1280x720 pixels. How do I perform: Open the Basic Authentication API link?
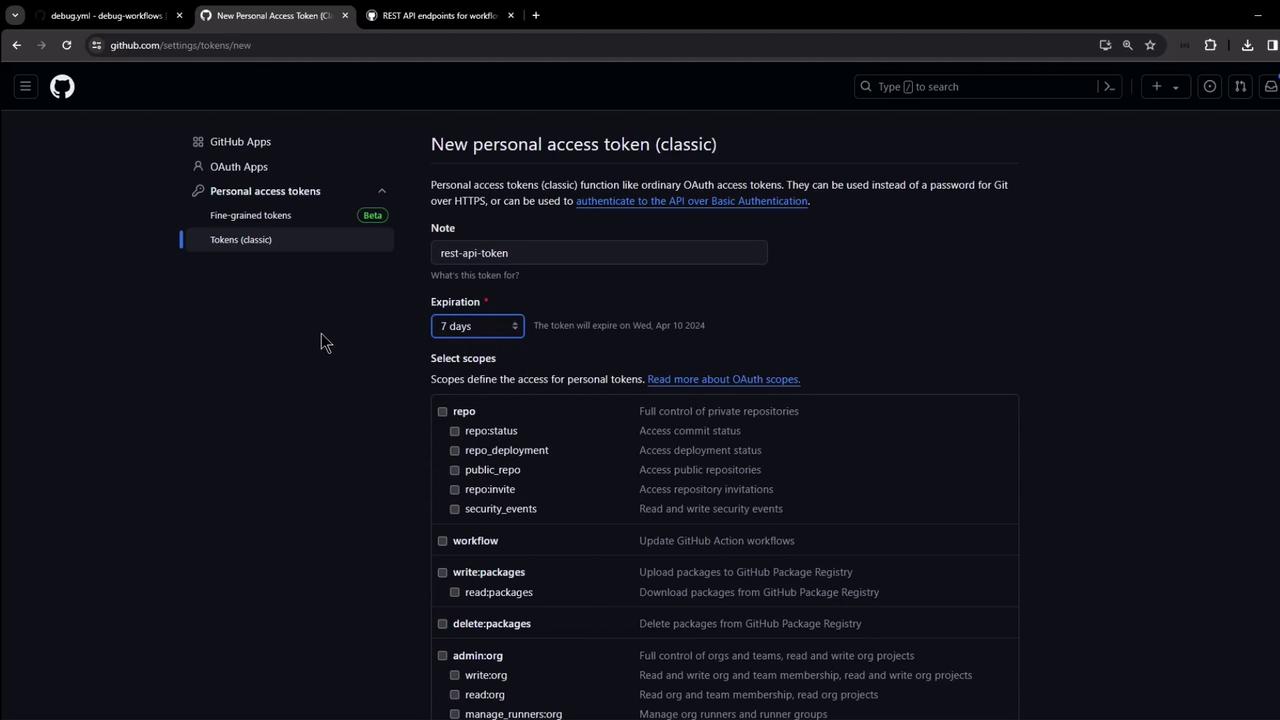[691, 201]
